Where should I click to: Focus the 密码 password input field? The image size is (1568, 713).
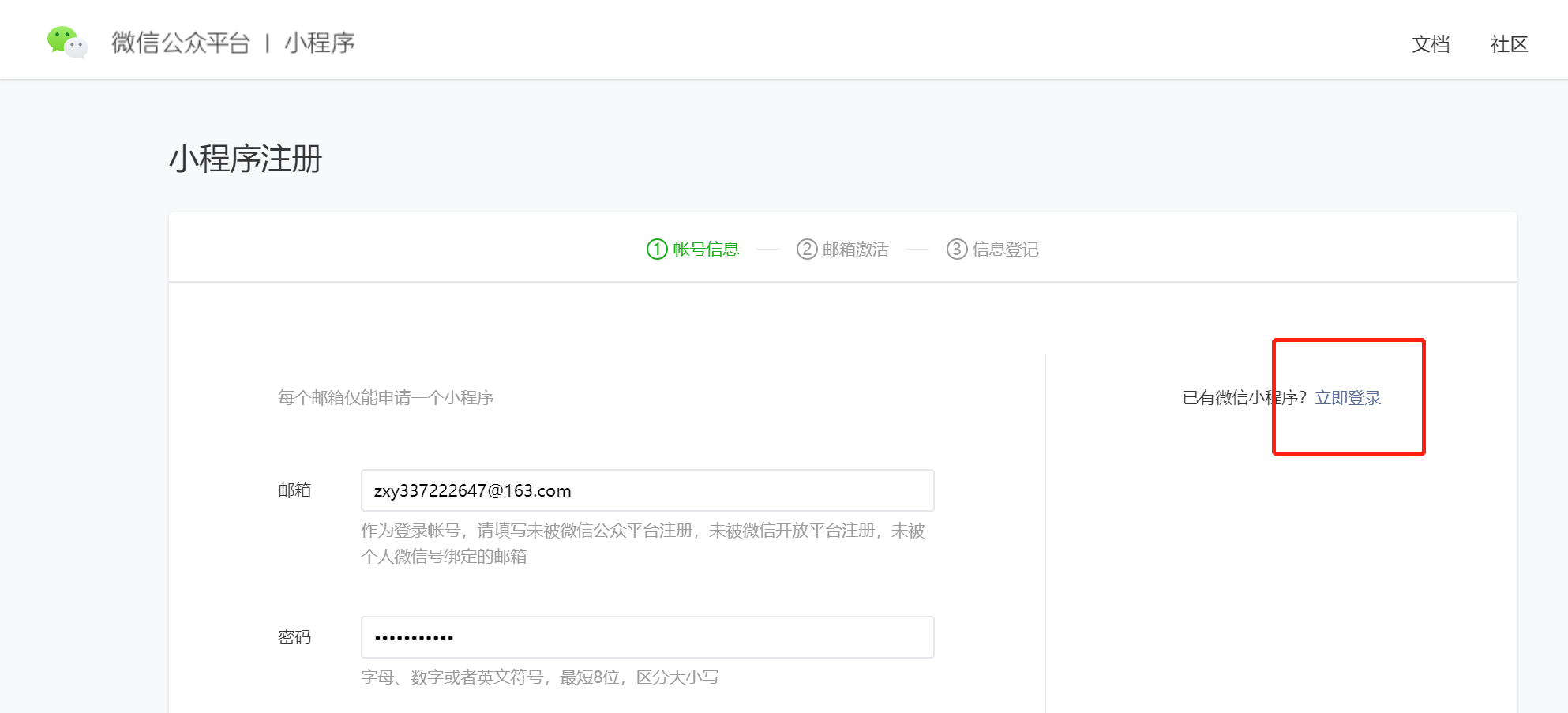pyautogui.click(x=647, y=637)
